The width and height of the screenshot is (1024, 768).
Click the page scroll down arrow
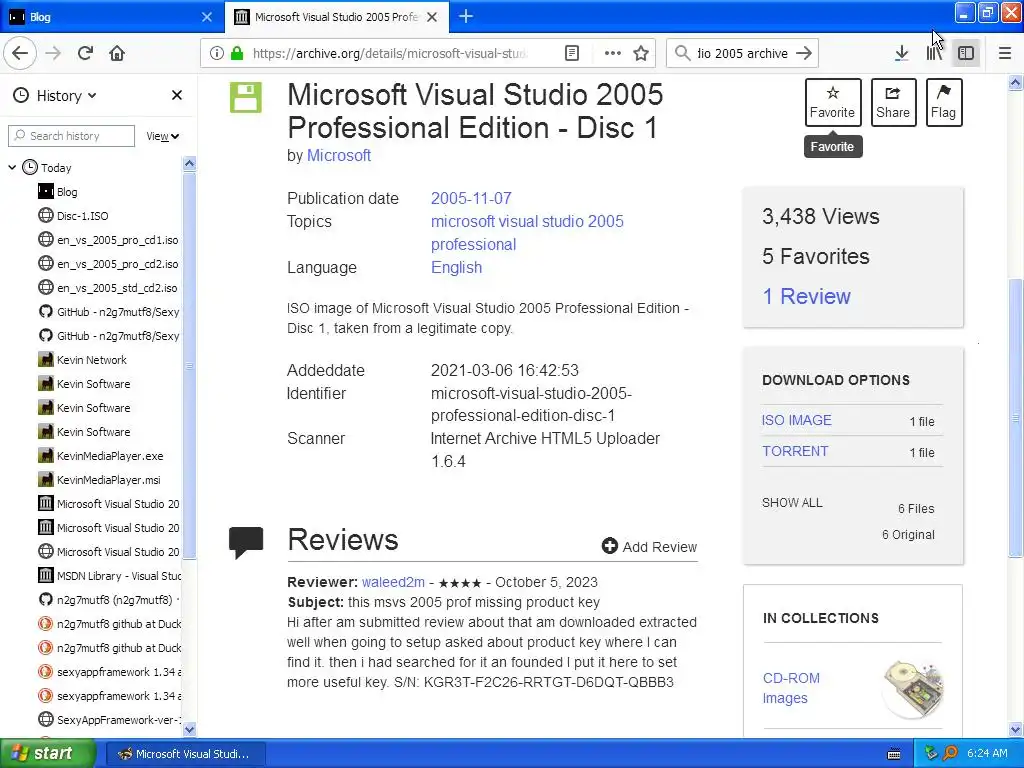click(1016, 729)
